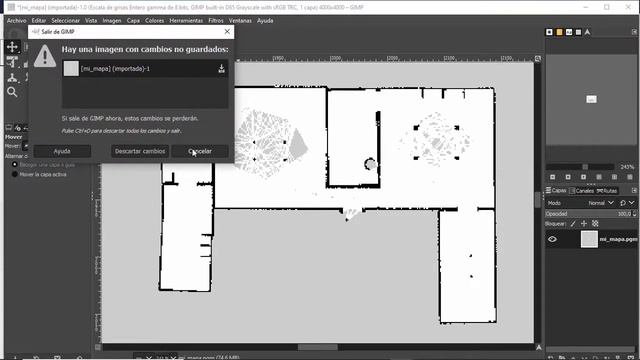Switch to the Canales tab

pyautogui.click(x=582, y=191)
